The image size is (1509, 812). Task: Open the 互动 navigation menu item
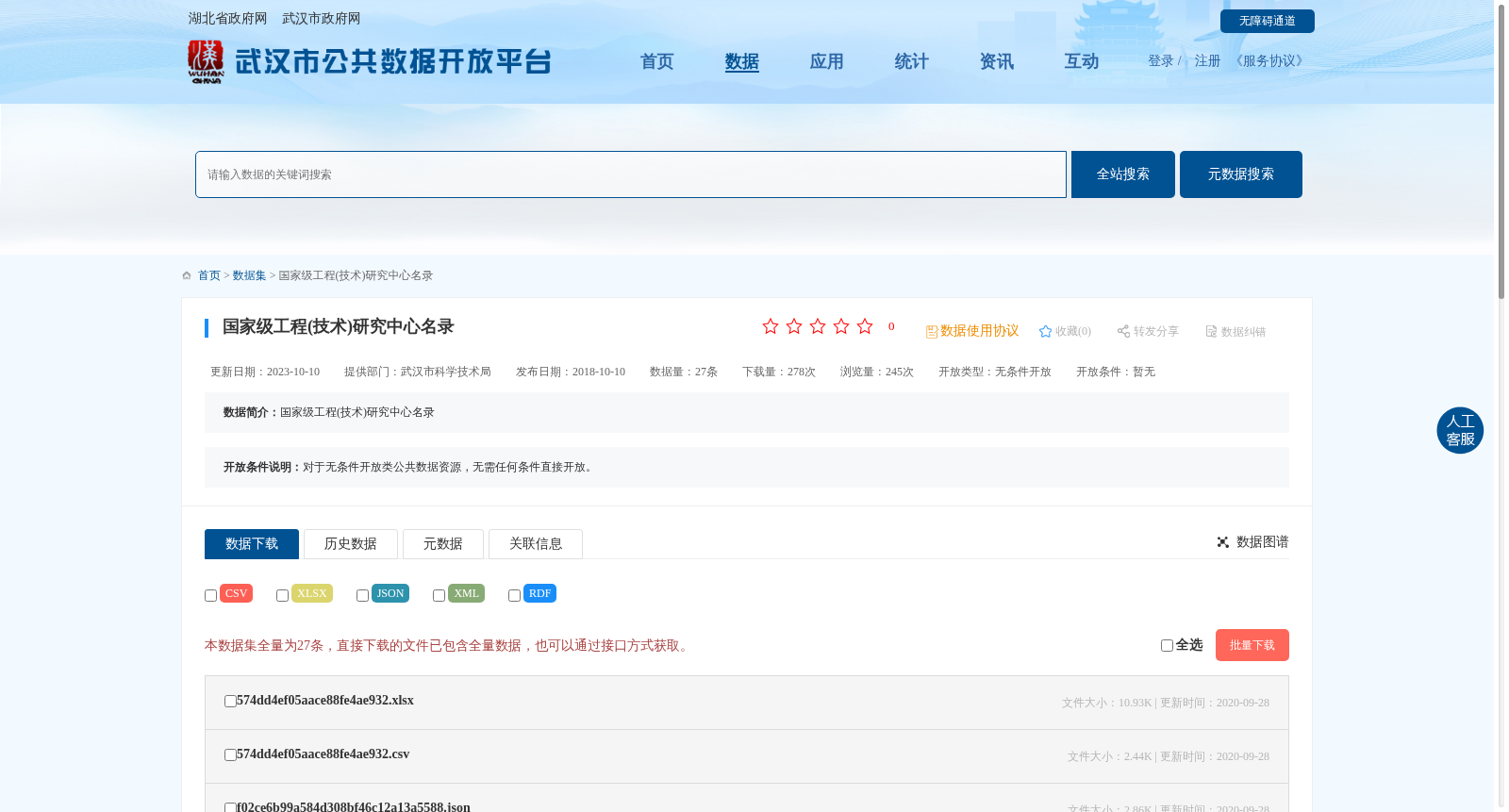coord(1082,62)
